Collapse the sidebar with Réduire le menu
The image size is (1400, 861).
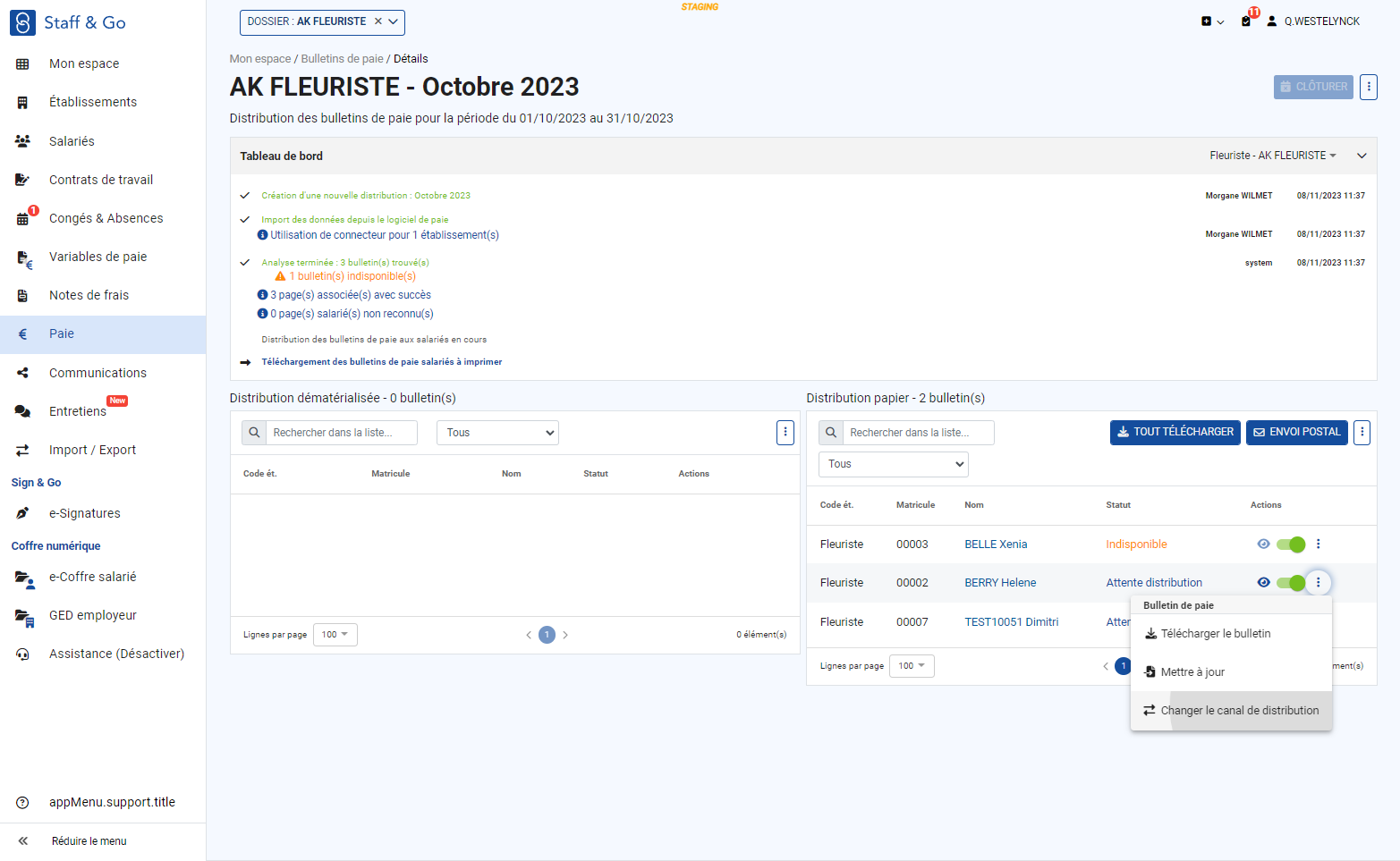(89, 841)
